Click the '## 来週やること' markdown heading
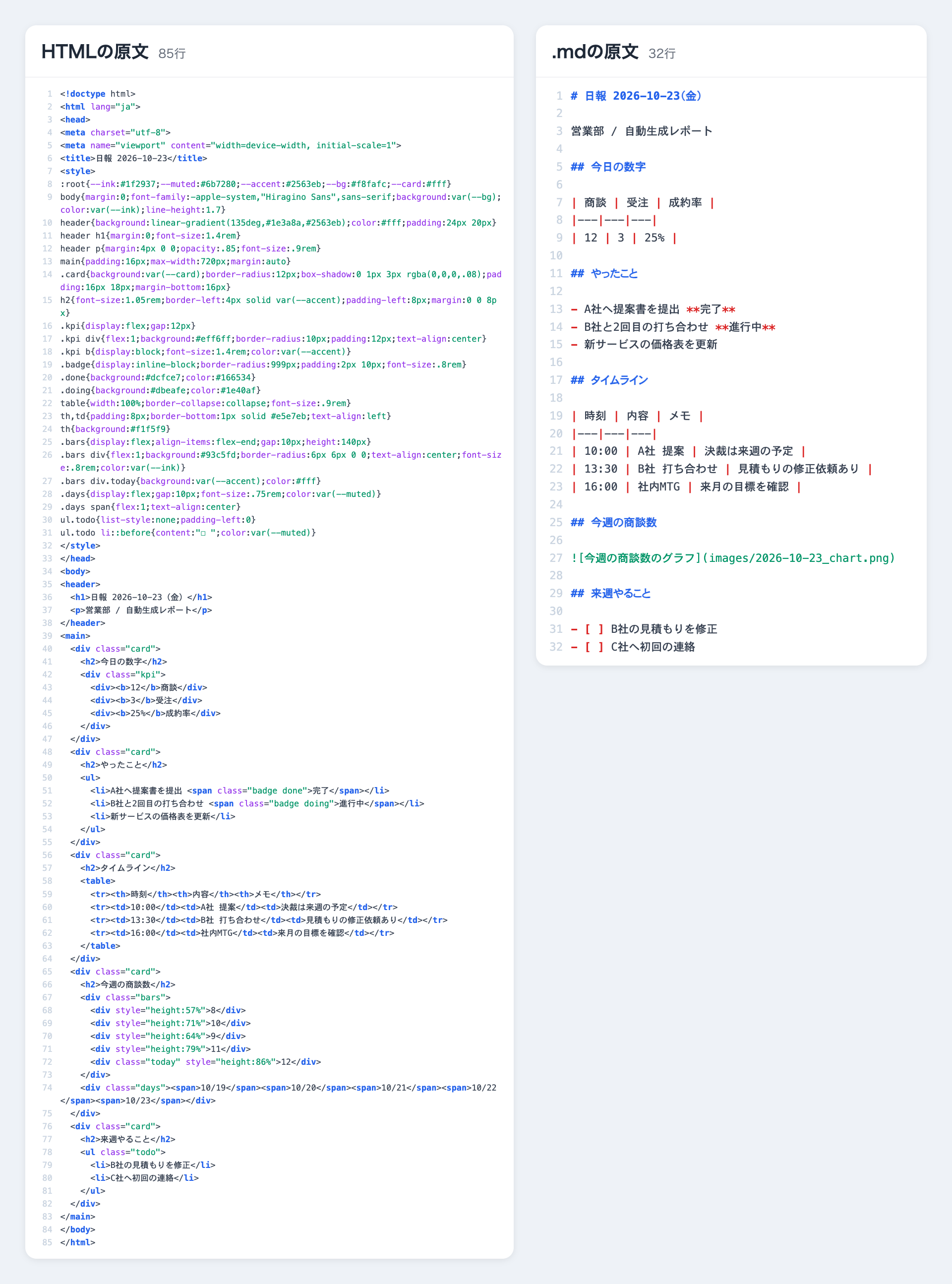The width and height of the screenshot is (952, 1284). pyautogui.click(x=611, y=594)
